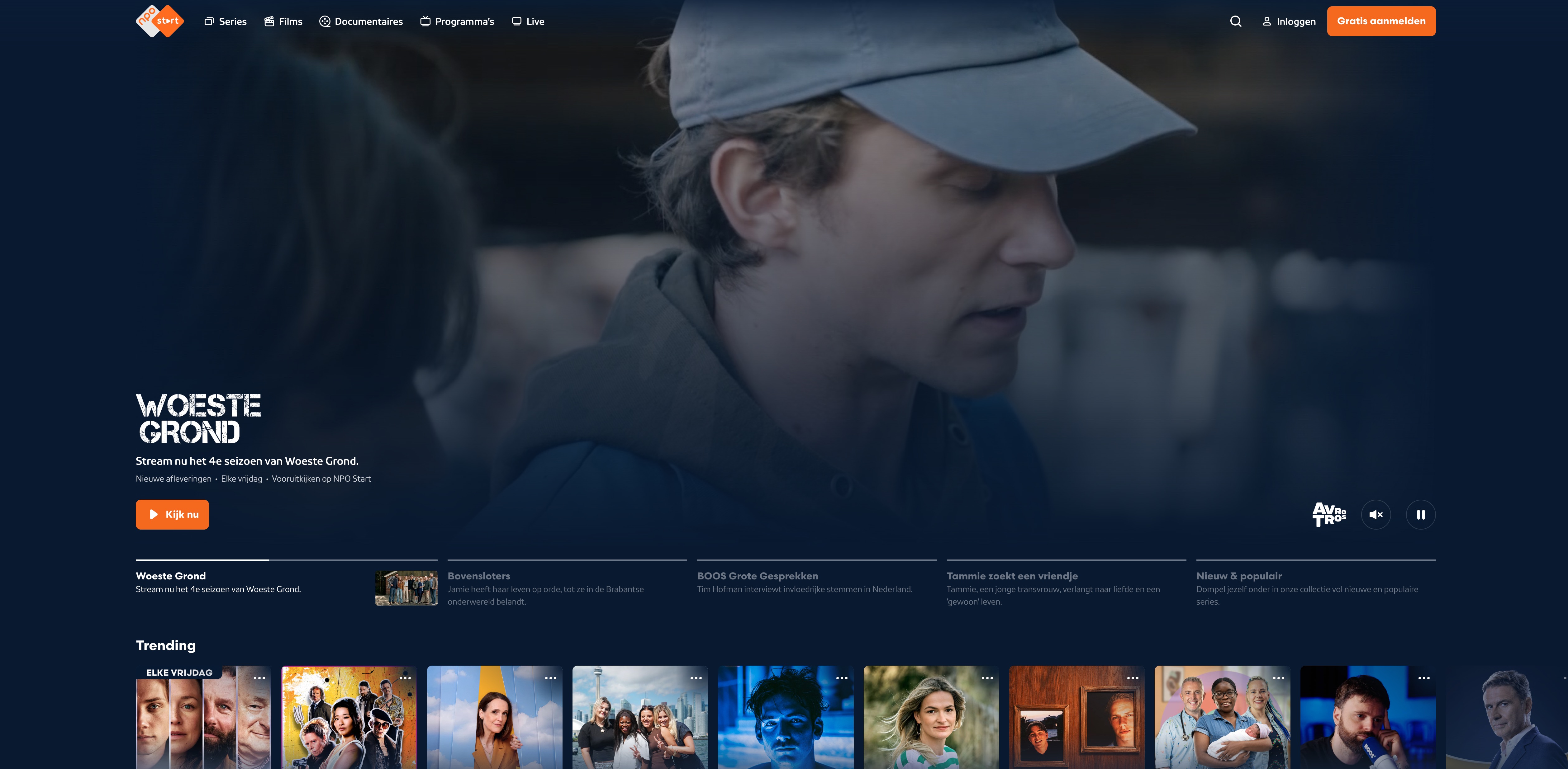Viewport: 1568px width, 769px height.
Task: Open options dots on medical staff baby card
Action: [x=1278, y=678]
